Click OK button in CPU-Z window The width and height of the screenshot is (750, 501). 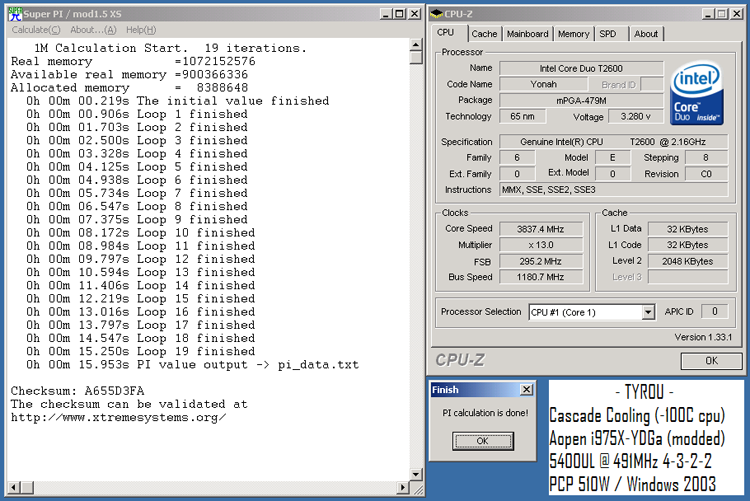711,361
